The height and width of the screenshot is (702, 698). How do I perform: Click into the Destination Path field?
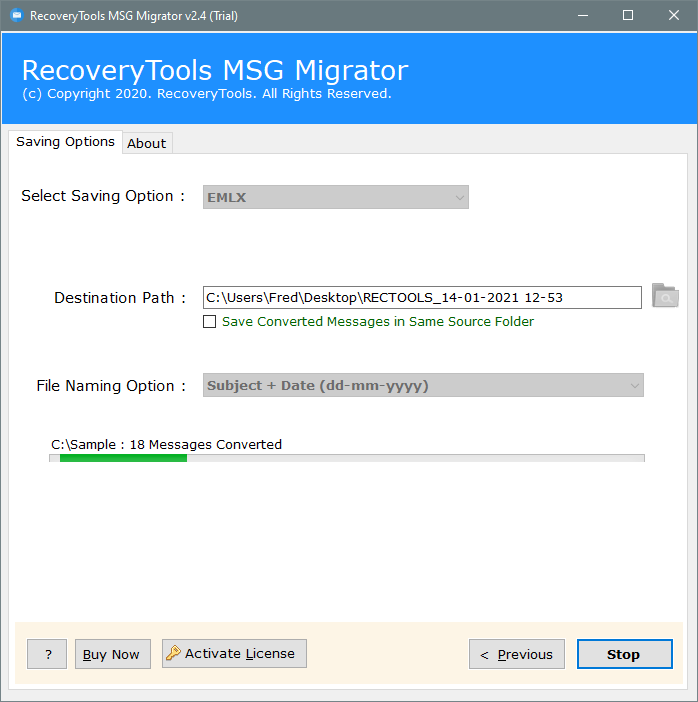[x=422, y=297]
